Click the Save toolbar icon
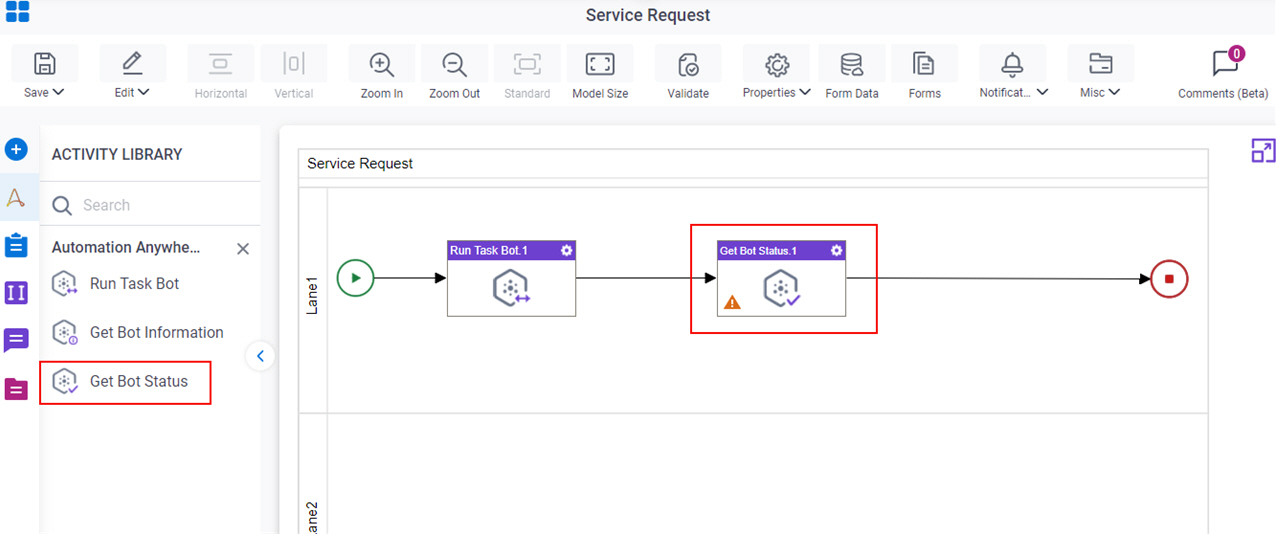This screenshot has width=1276, height=534. tap(44, 64)
